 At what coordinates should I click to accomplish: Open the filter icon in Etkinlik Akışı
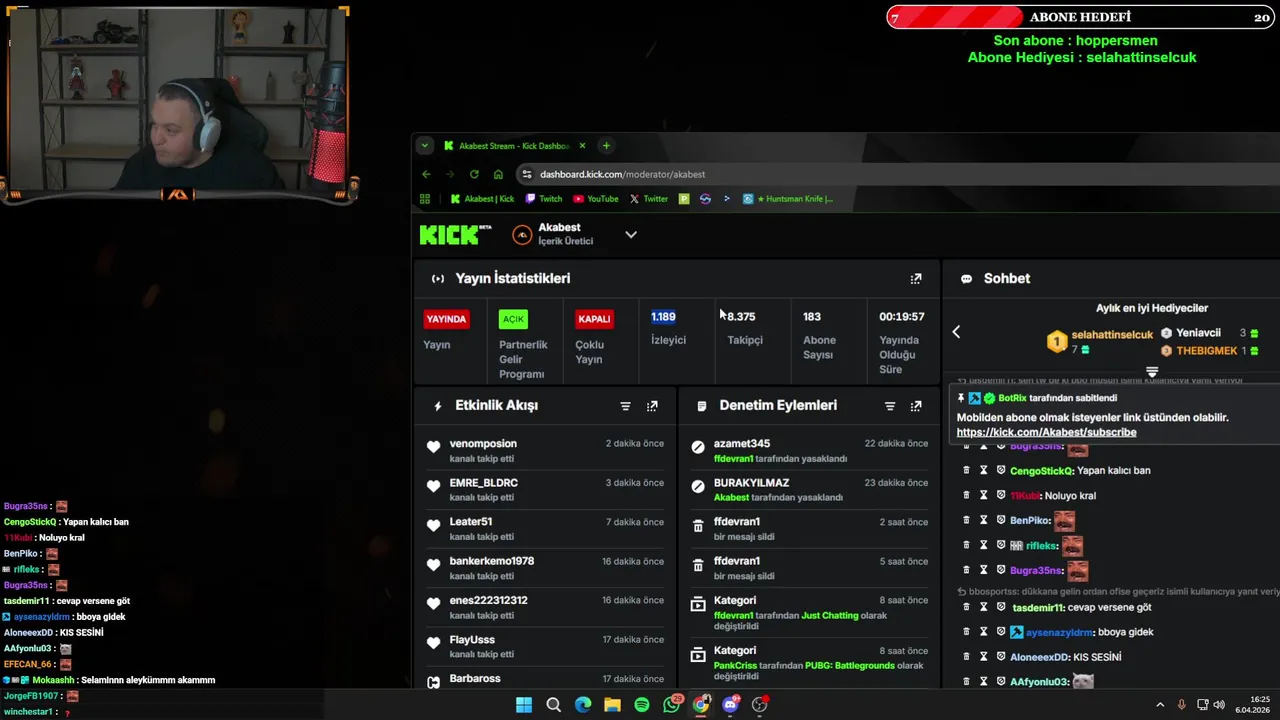coord(625,406)
